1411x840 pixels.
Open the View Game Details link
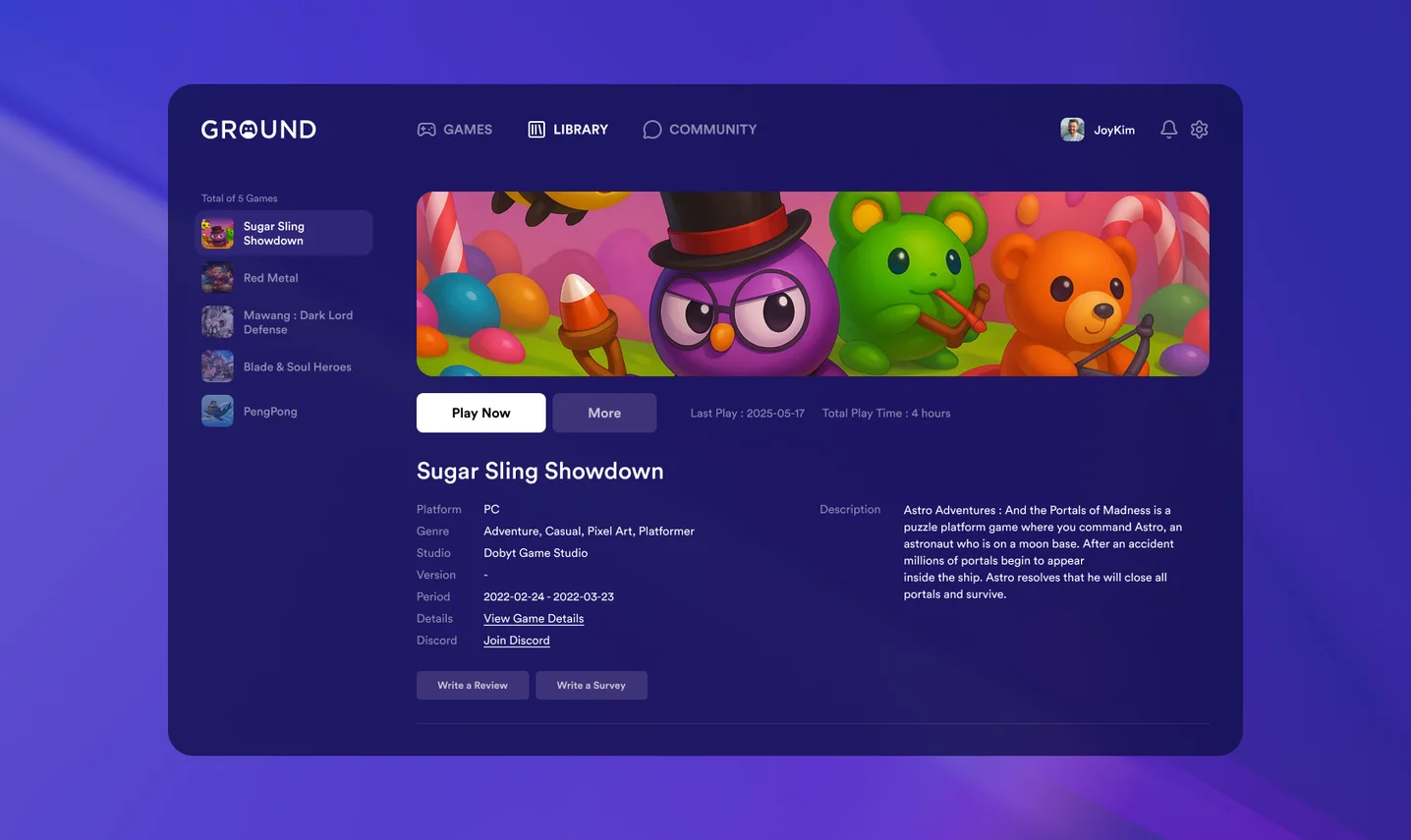[x=534, y=619]
